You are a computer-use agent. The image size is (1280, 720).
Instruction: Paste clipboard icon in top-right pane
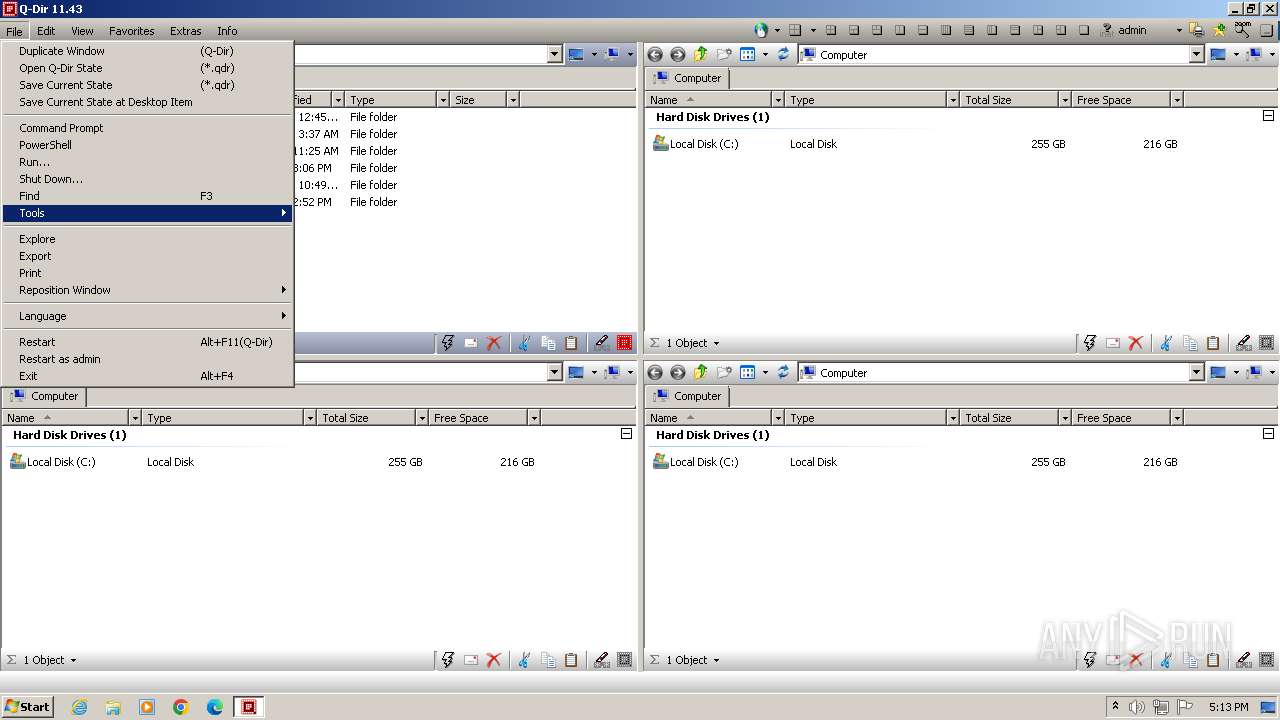[x=1213, y=343]
